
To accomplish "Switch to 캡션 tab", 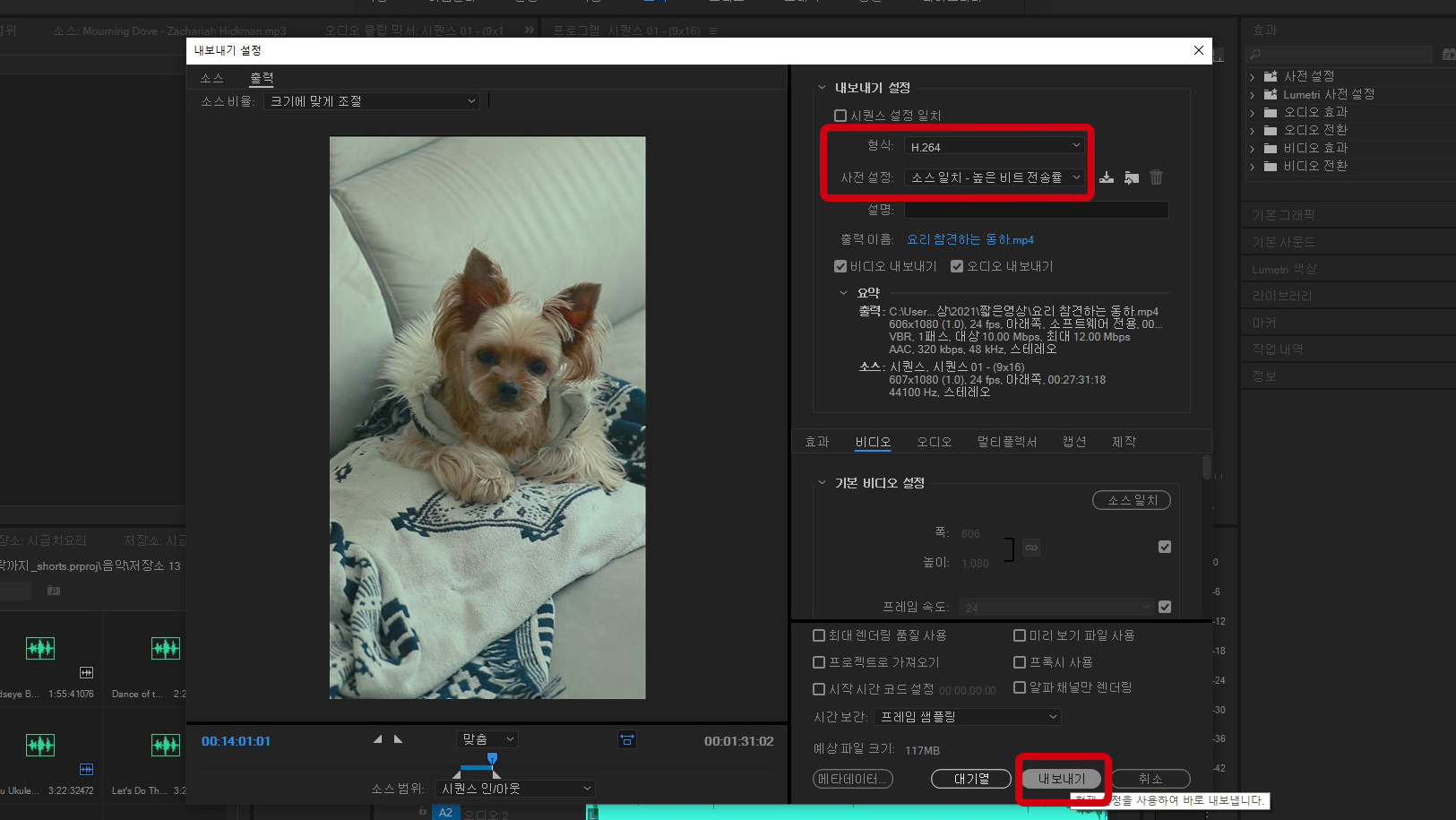I will click(1074, 442).
